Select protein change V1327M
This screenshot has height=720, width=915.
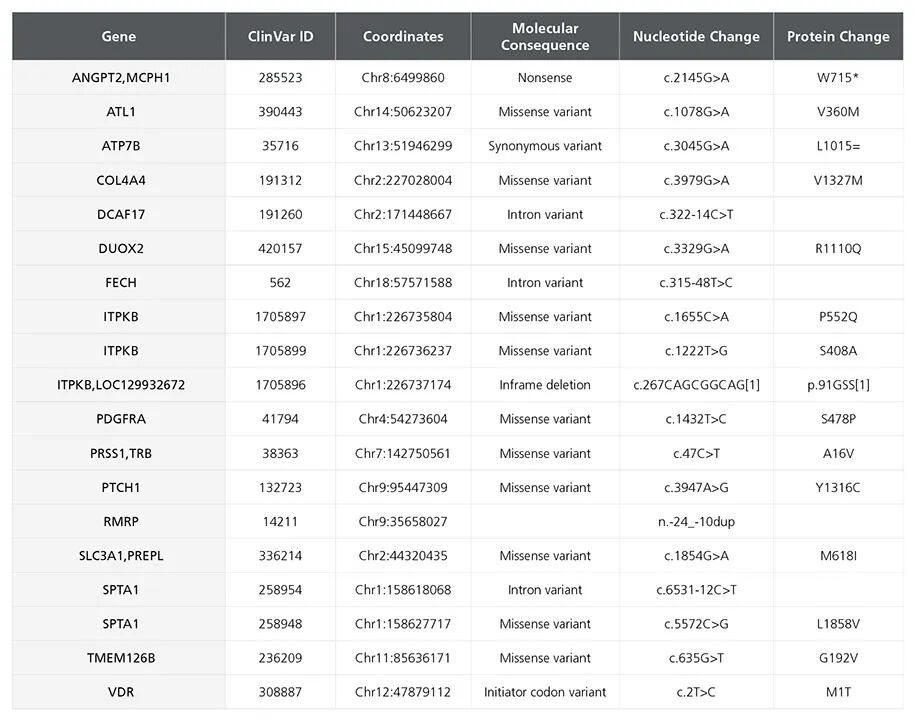[x=838, y=180]
